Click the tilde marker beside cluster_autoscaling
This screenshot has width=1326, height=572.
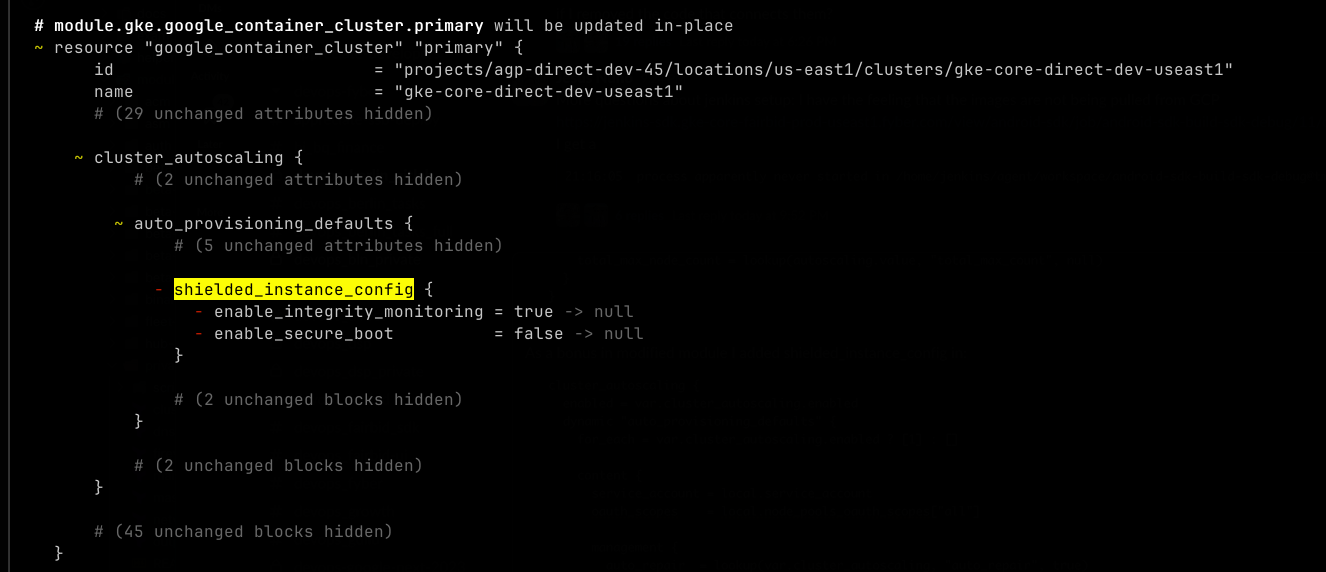click(79, 158)
